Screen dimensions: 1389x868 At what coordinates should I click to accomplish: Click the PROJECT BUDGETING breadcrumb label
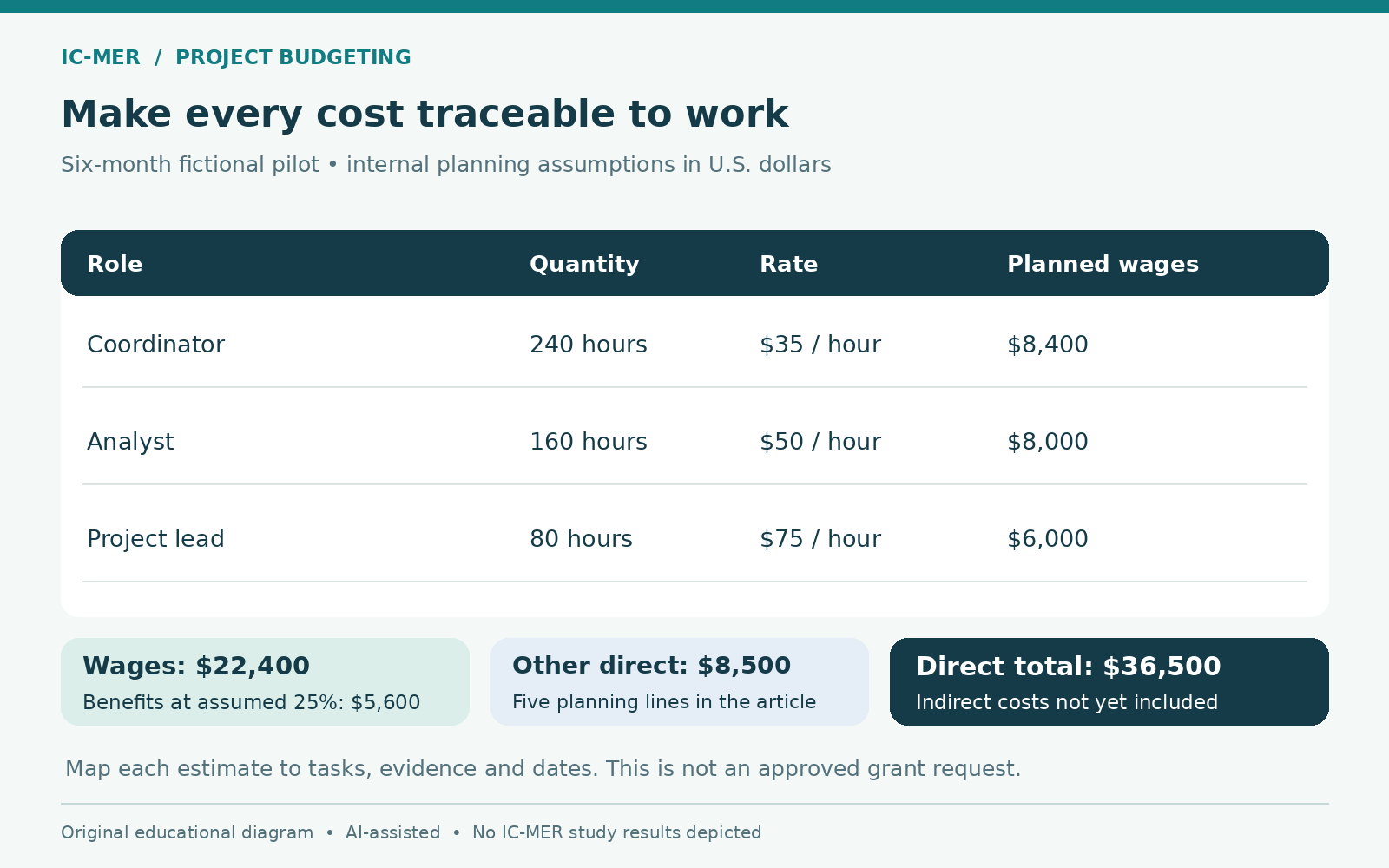click(293, 57)
